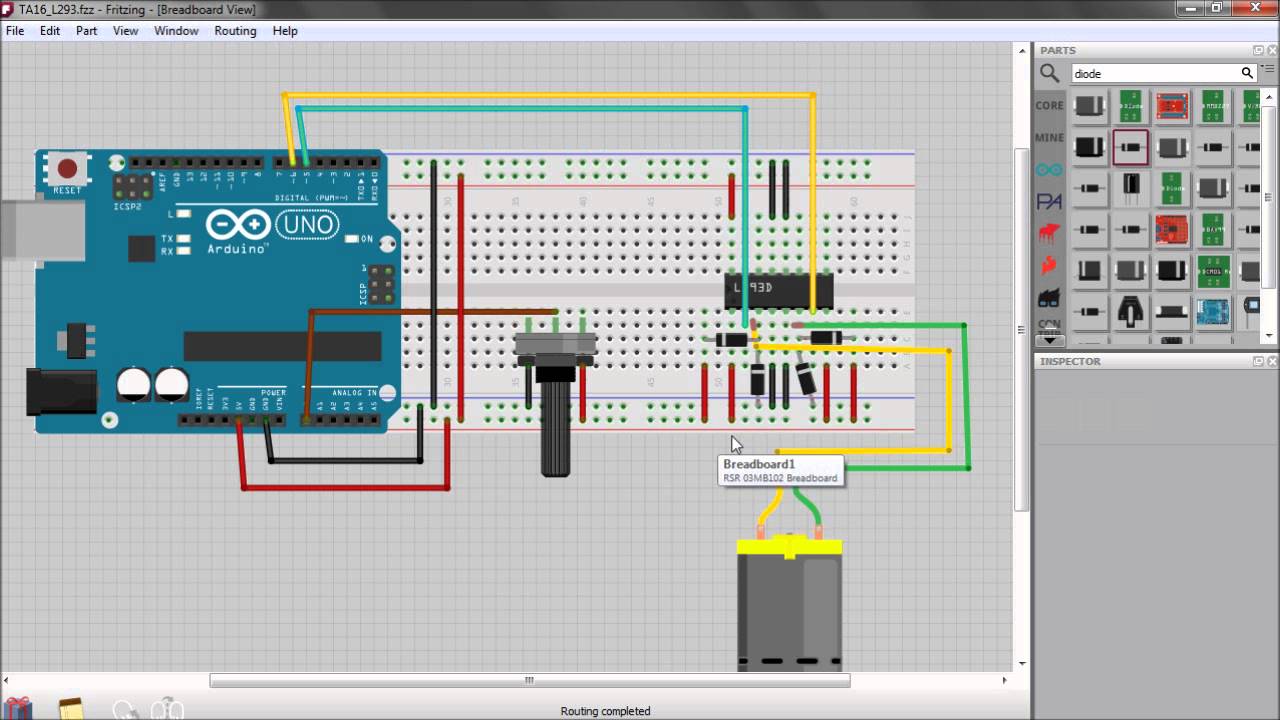
Task: Click the 'Routing completed' status text
Action: pyautogui.click(x=605, y=711)
